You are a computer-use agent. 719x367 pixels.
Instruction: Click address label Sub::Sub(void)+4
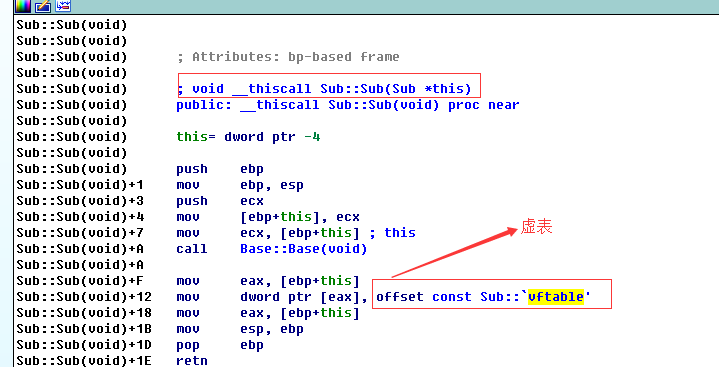(80, 217)
